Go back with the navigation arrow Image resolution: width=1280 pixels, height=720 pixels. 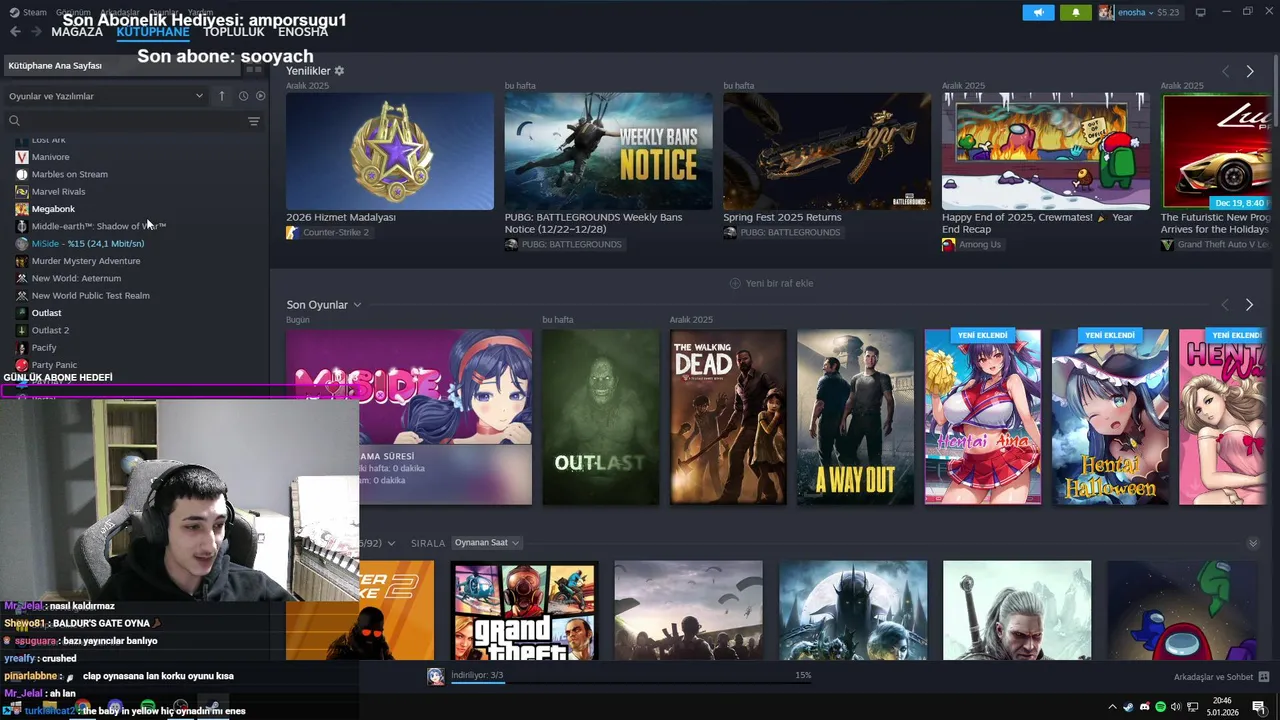pyautogui.click(x=15, y=32)
